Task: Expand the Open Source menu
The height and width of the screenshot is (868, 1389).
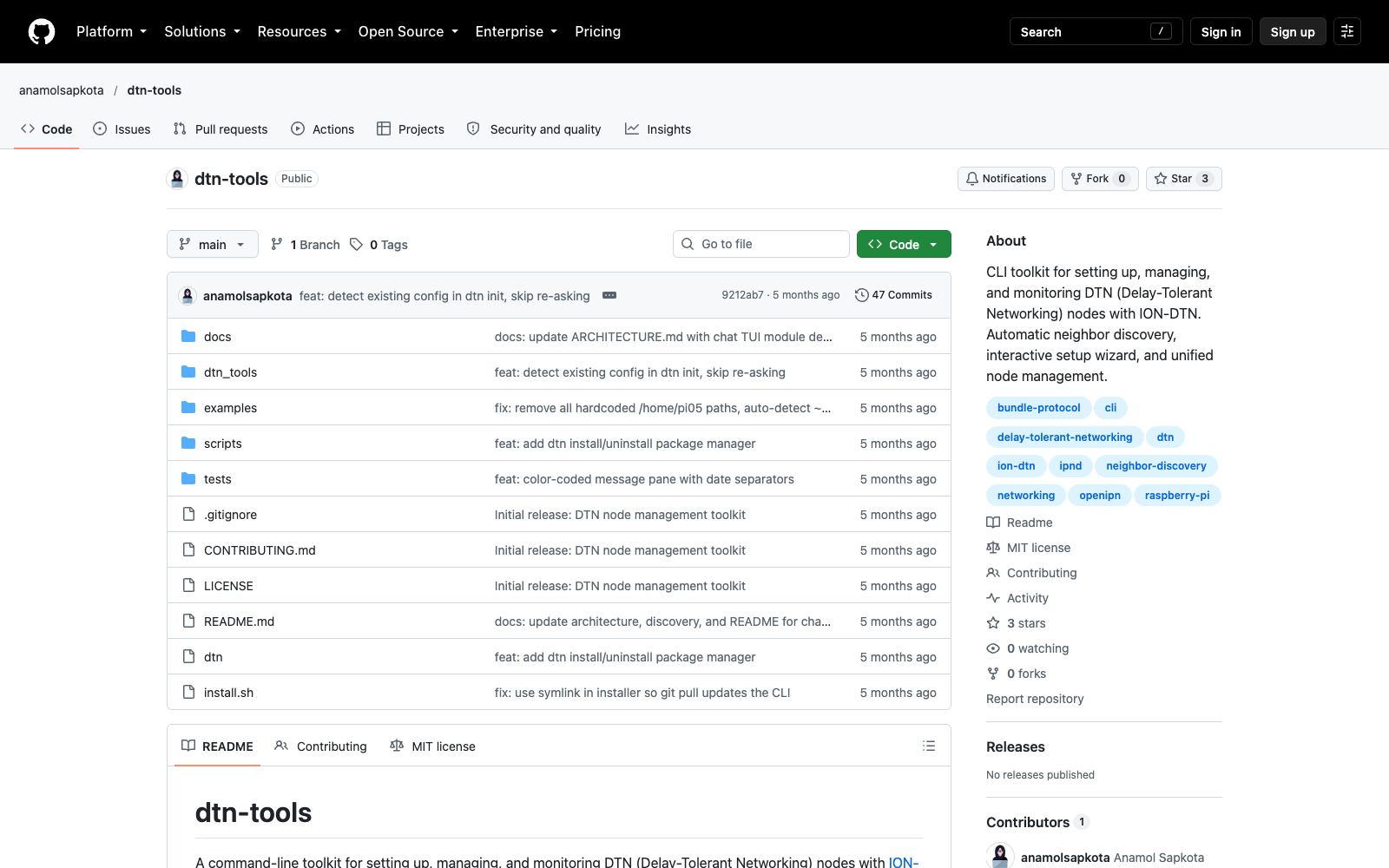Action: coord(408,31)
